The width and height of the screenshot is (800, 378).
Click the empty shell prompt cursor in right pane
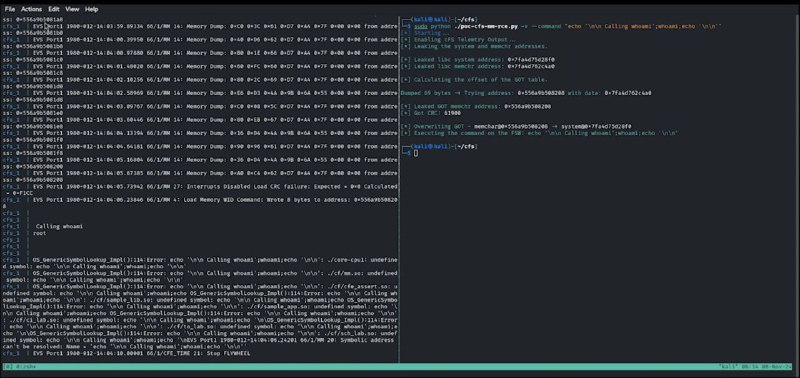click(x=416, y=153)
